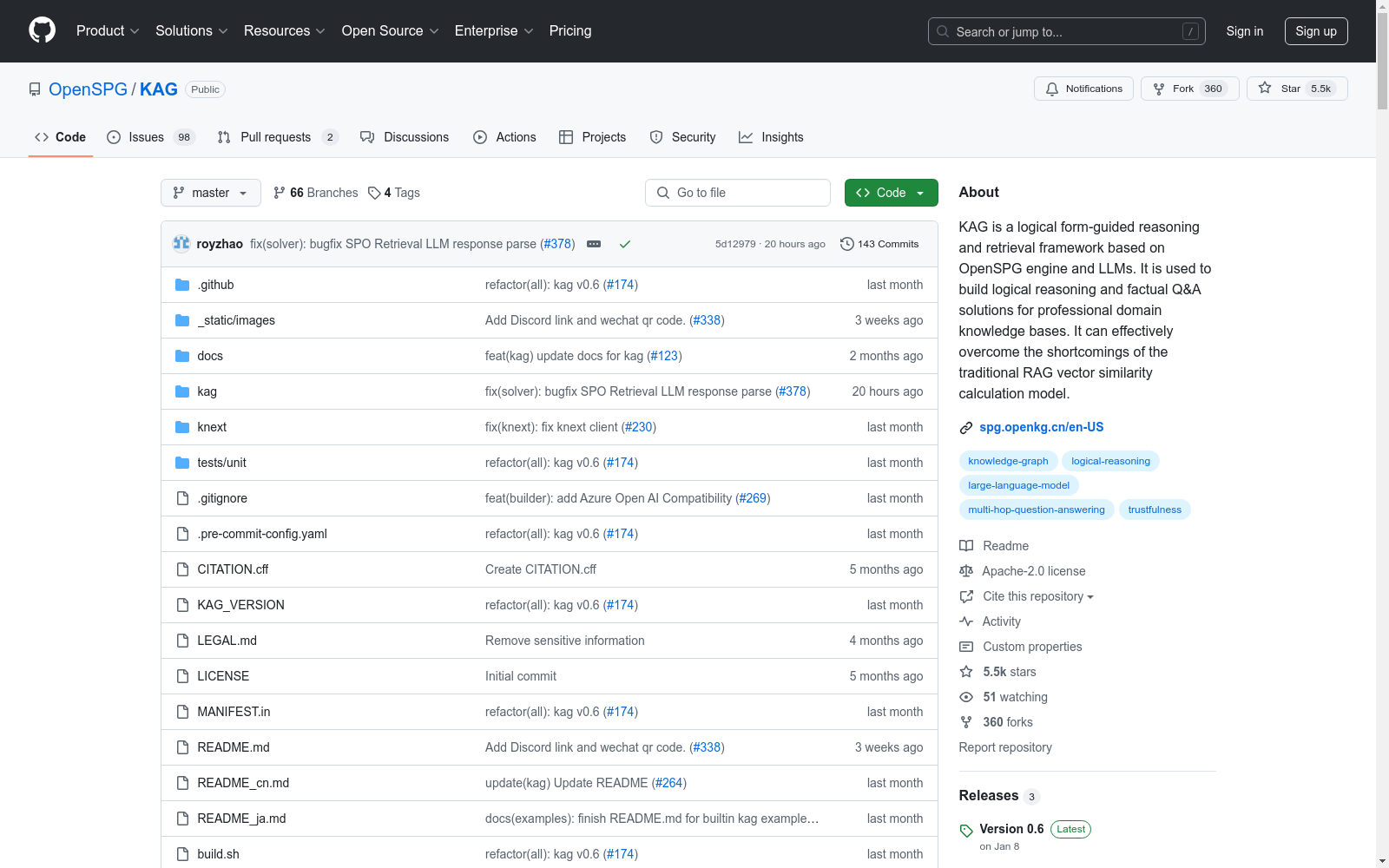Open the README.md file

pyautogui.click(x=234, y=747)
